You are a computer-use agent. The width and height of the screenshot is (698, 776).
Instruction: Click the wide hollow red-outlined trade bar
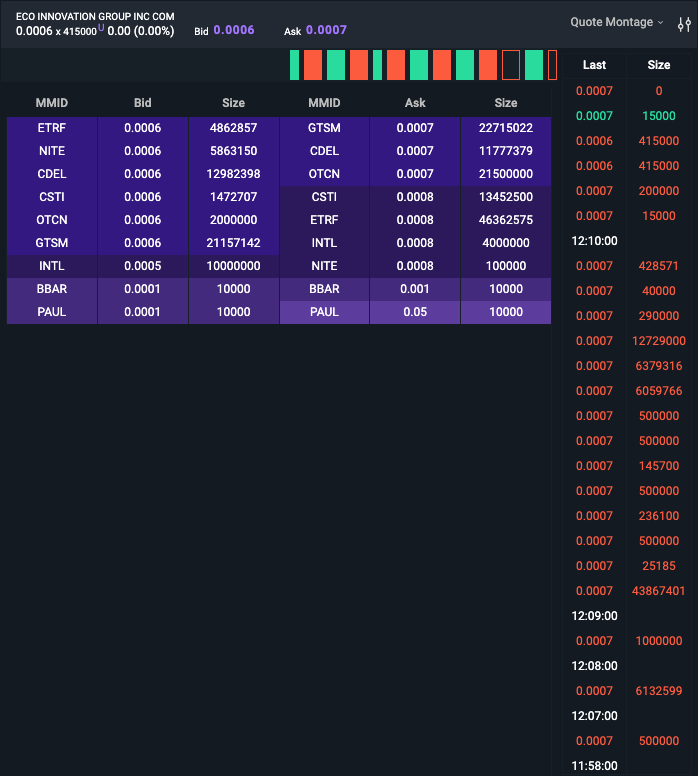[x=510, y=65]
